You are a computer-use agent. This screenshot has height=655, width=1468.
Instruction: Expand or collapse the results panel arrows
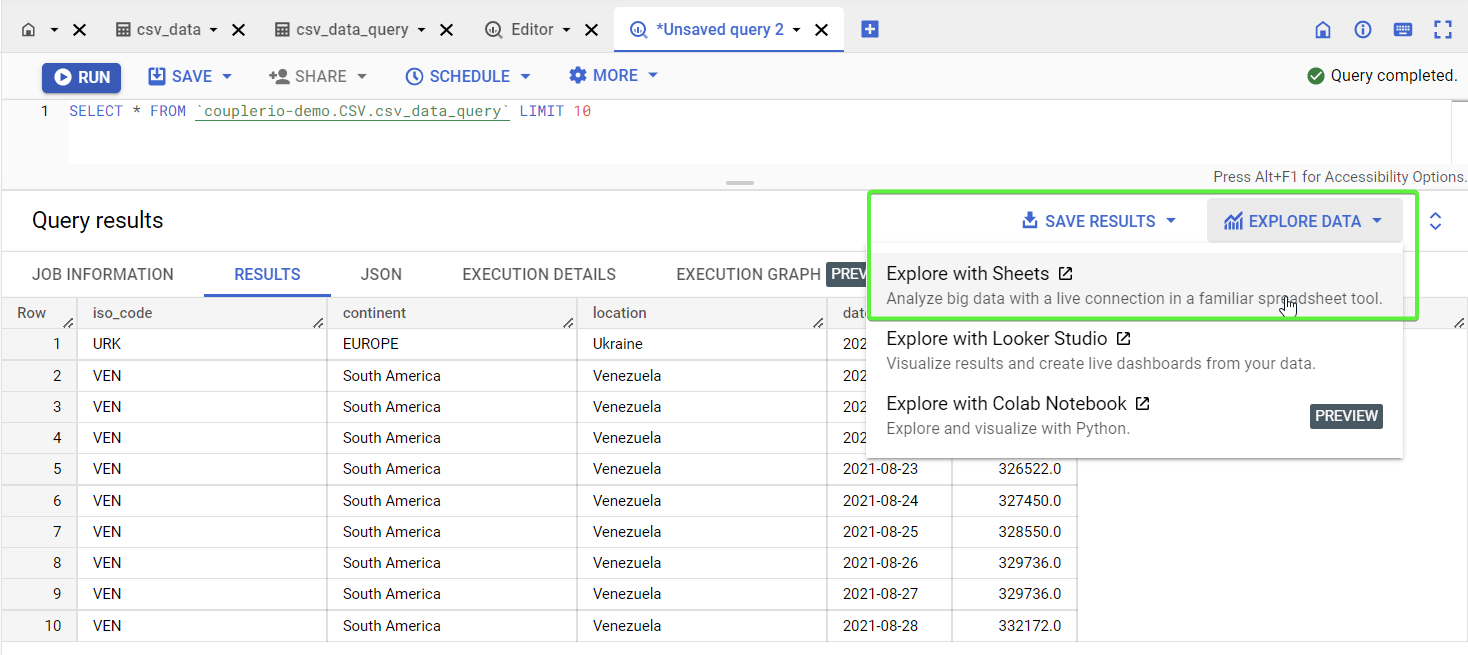(x=1435, y=221)
